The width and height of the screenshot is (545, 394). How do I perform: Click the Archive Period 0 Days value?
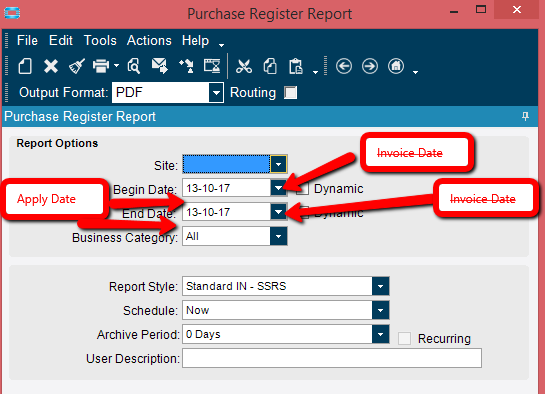[203, 334]
